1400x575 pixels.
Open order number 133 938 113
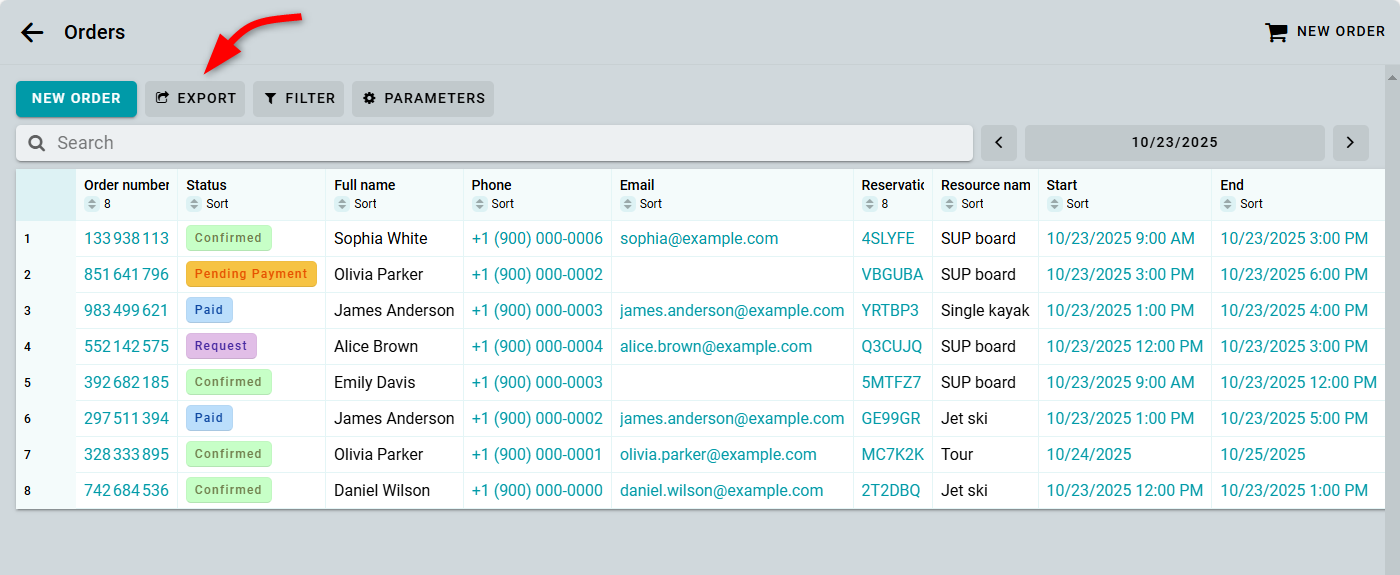click(x=126, y=239)
